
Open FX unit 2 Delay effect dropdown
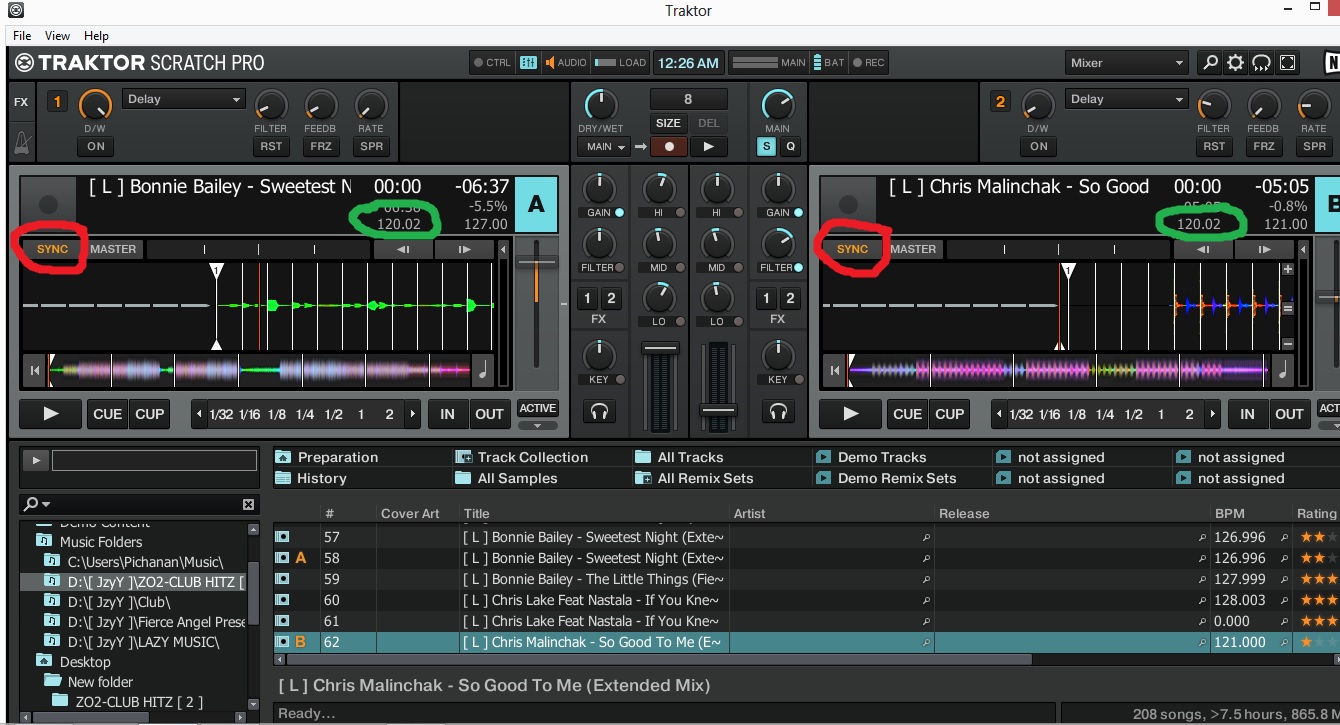click(1127, 99)
